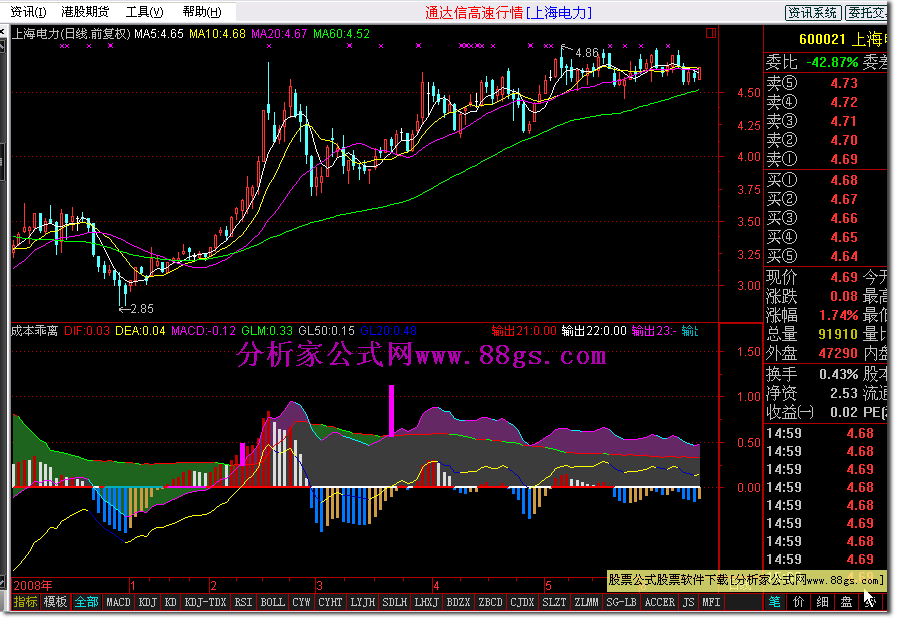The width and height of the screenshot is (897, 619).
Task: Open the 帮助(H) menu
Action: tap(202, 11)
